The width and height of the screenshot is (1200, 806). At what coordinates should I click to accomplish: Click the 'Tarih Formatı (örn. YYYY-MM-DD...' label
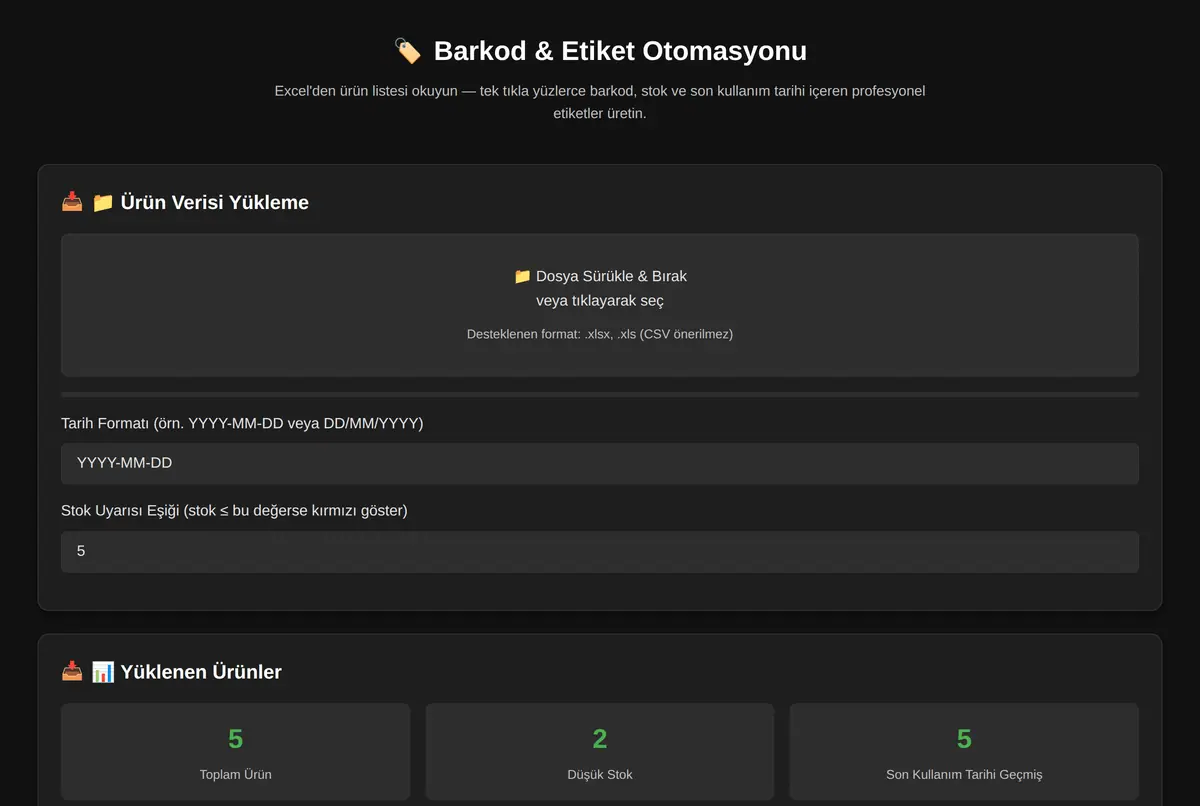[x=242, y=424]
